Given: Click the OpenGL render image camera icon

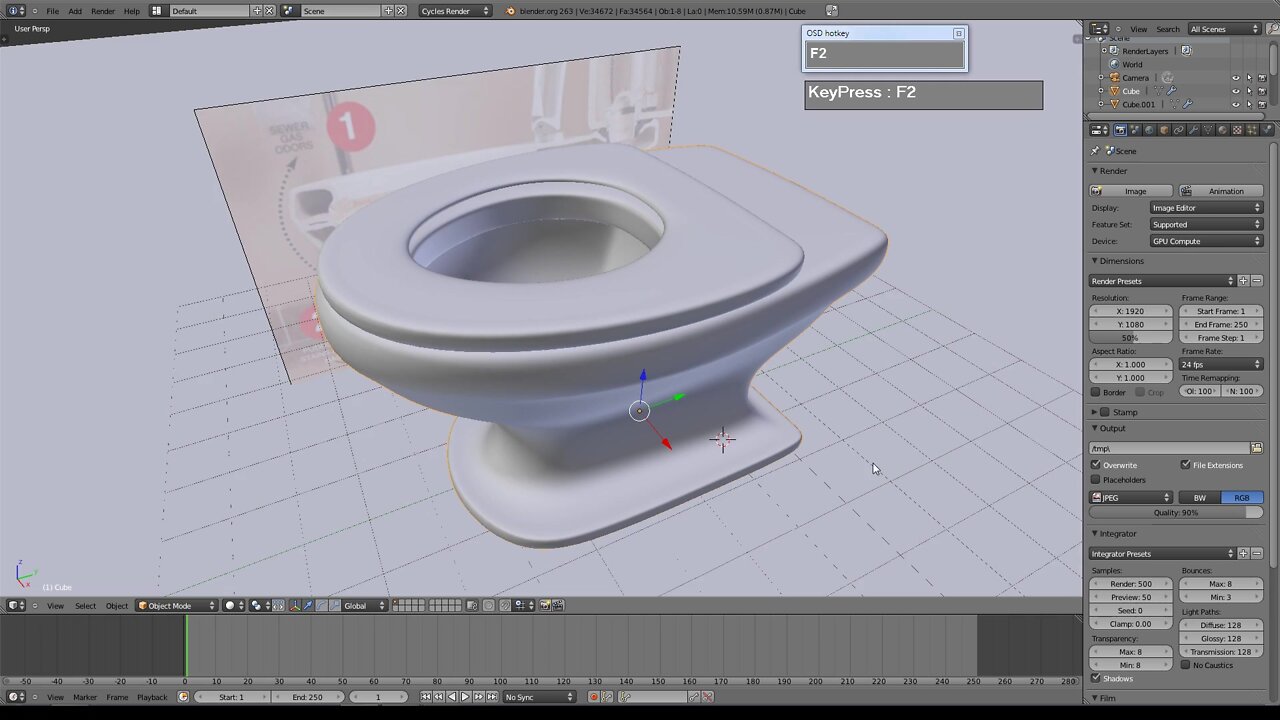Looking at the screenshot, I should point(545,605).
